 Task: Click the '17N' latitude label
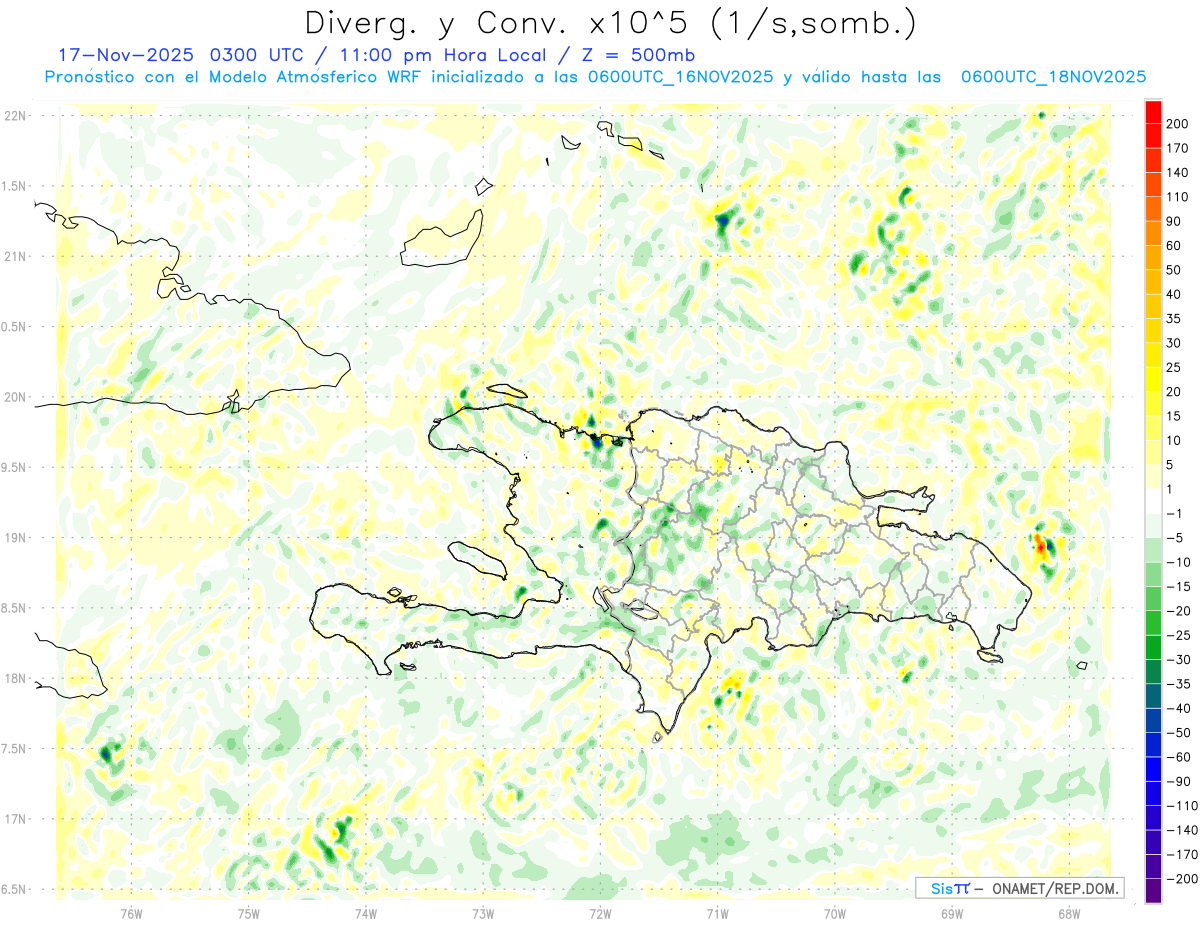[15, 819]
